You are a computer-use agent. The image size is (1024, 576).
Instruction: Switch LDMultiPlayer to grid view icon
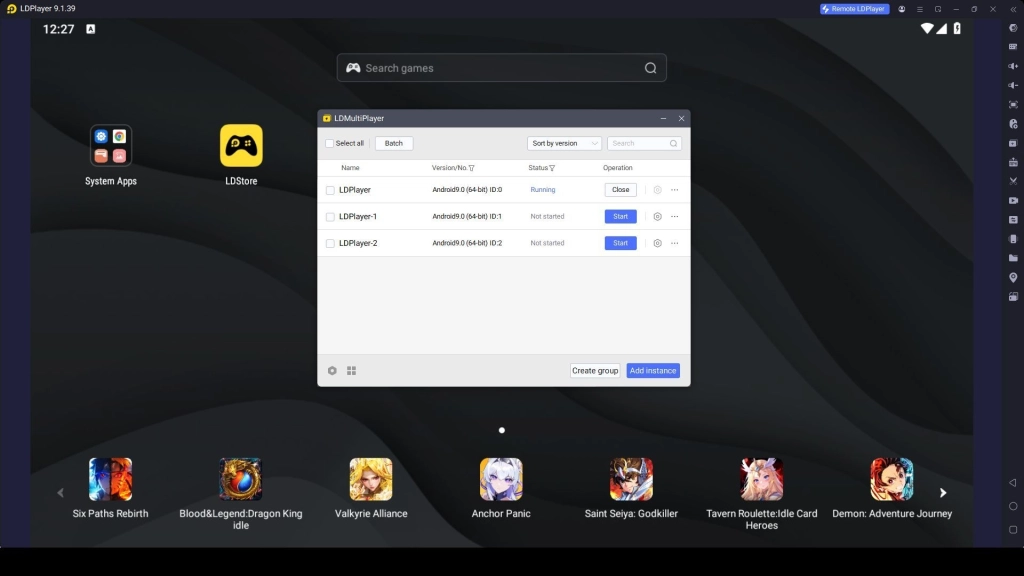pyautogui.click(x=351, y=371)
